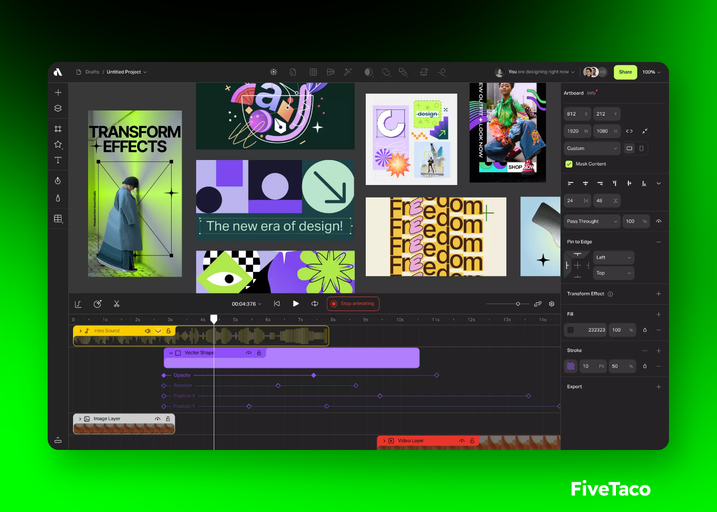Select the scissors cut tool in timeline
Screen dimensions: 717x512
117,304
